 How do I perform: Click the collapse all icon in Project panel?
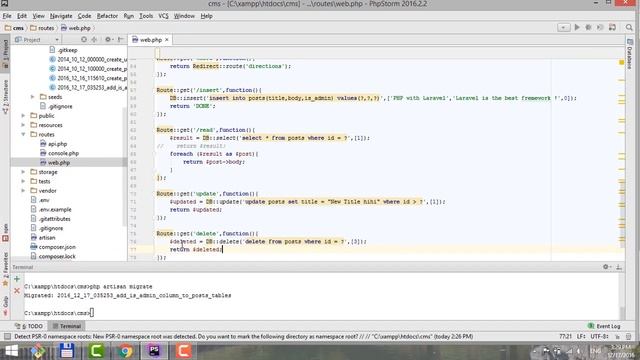[94, 40]
